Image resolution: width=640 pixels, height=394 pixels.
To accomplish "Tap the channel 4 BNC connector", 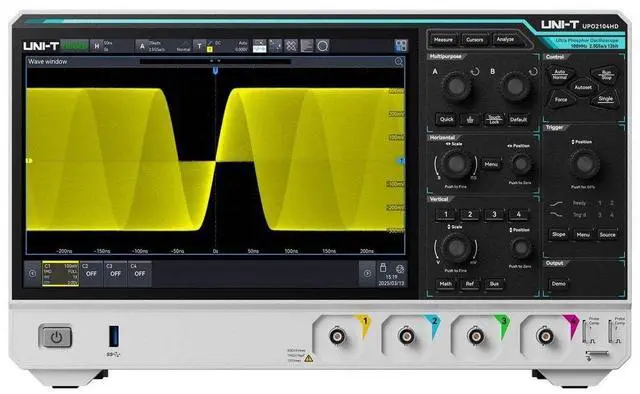I will (x=545, y=337).
